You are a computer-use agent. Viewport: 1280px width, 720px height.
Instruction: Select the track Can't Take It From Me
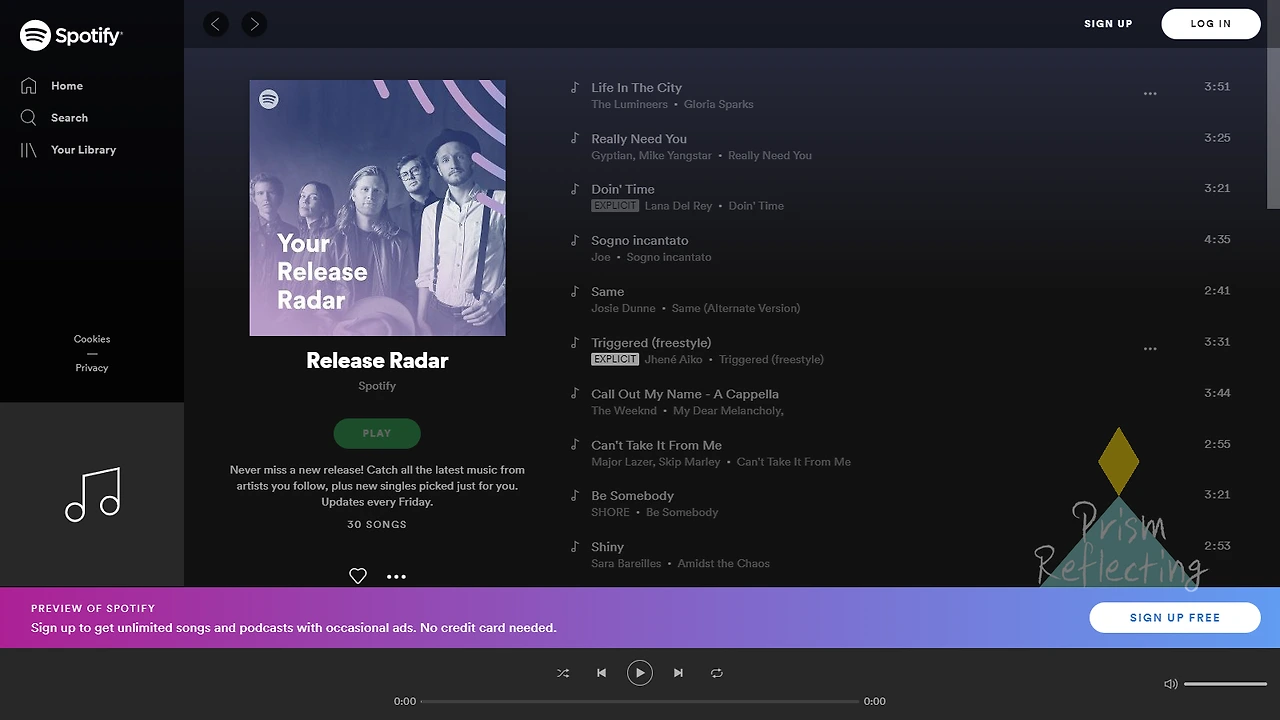656,445
